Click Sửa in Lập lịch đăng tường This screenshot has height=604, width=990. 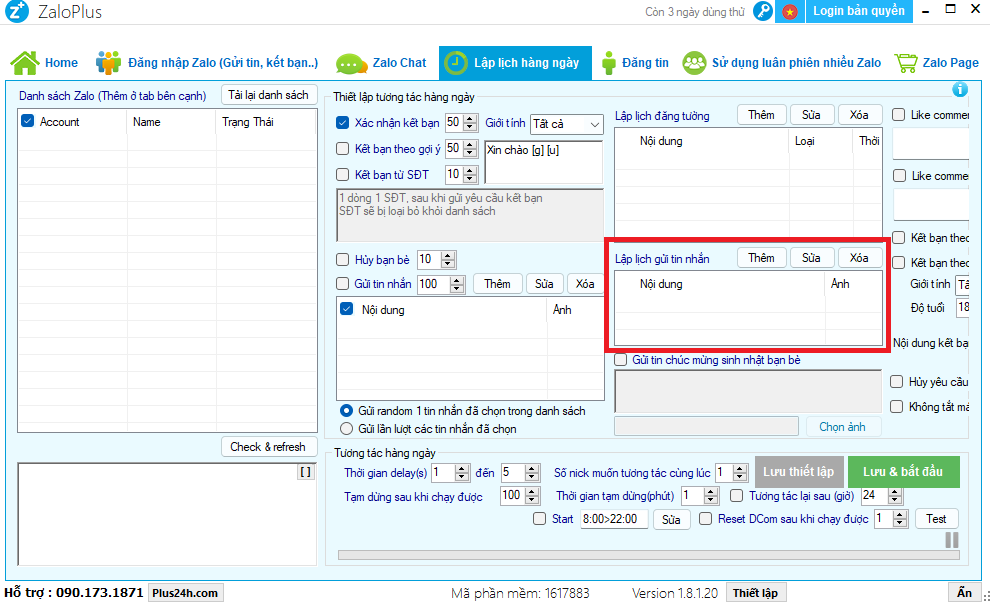pyautogui.click(x=811, y=115)
